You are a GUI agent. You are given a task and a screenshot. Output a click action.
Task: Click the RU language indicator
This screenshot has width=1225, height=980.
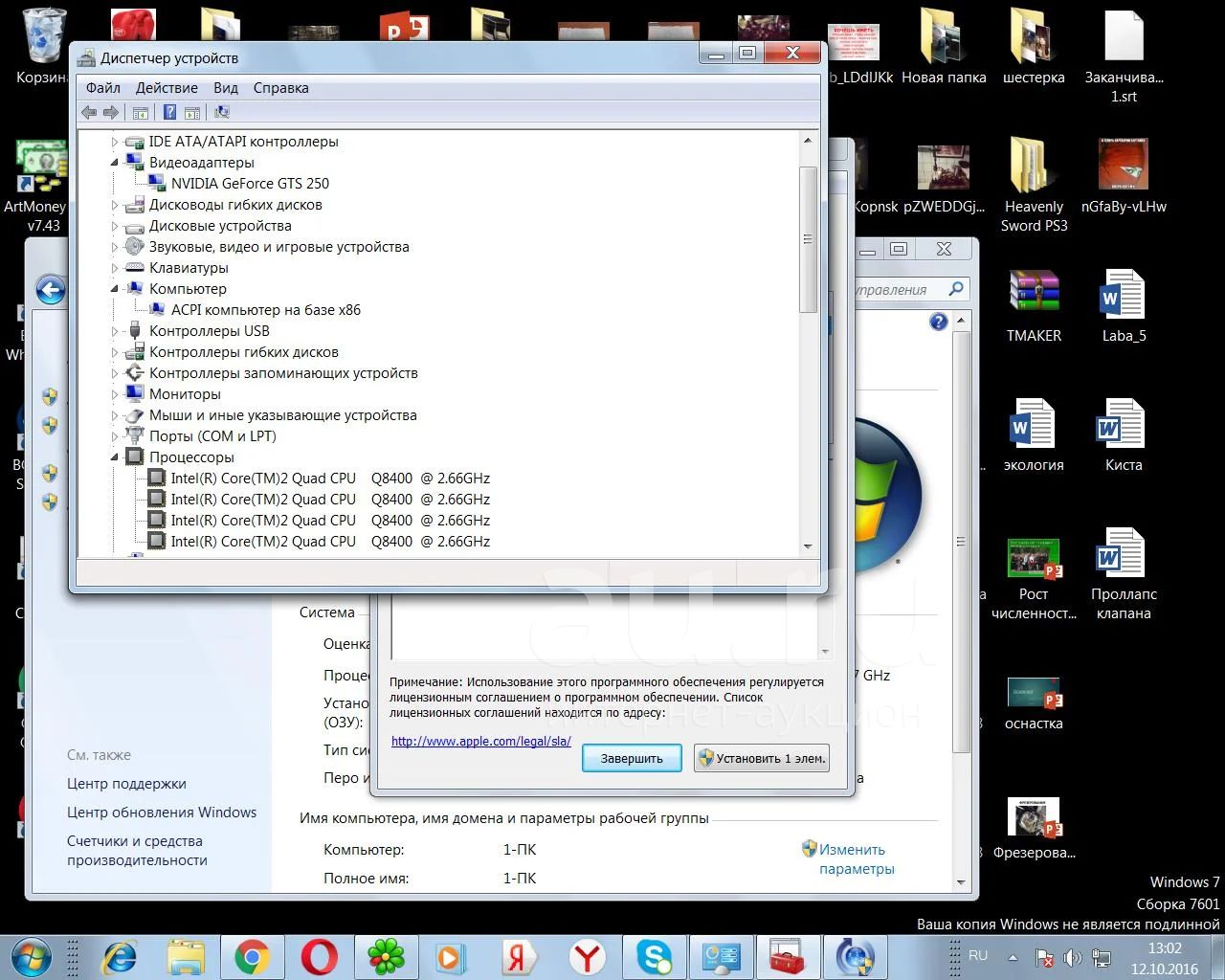978,955
